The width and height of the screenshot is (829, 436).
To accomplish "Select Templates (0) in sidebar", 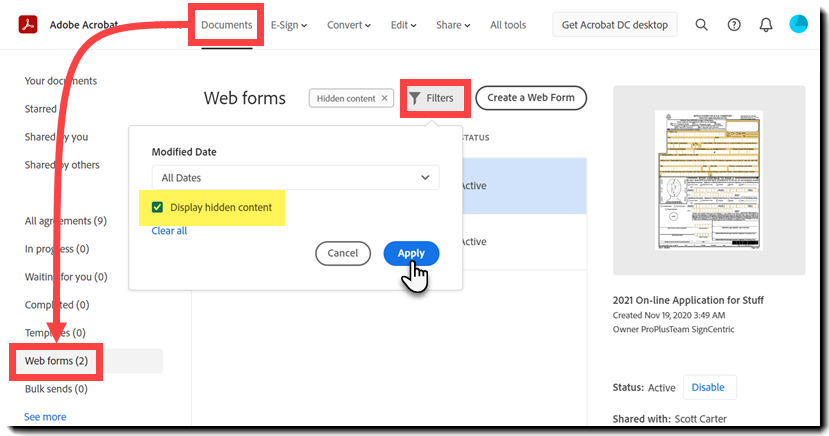I will click(55, 333).
